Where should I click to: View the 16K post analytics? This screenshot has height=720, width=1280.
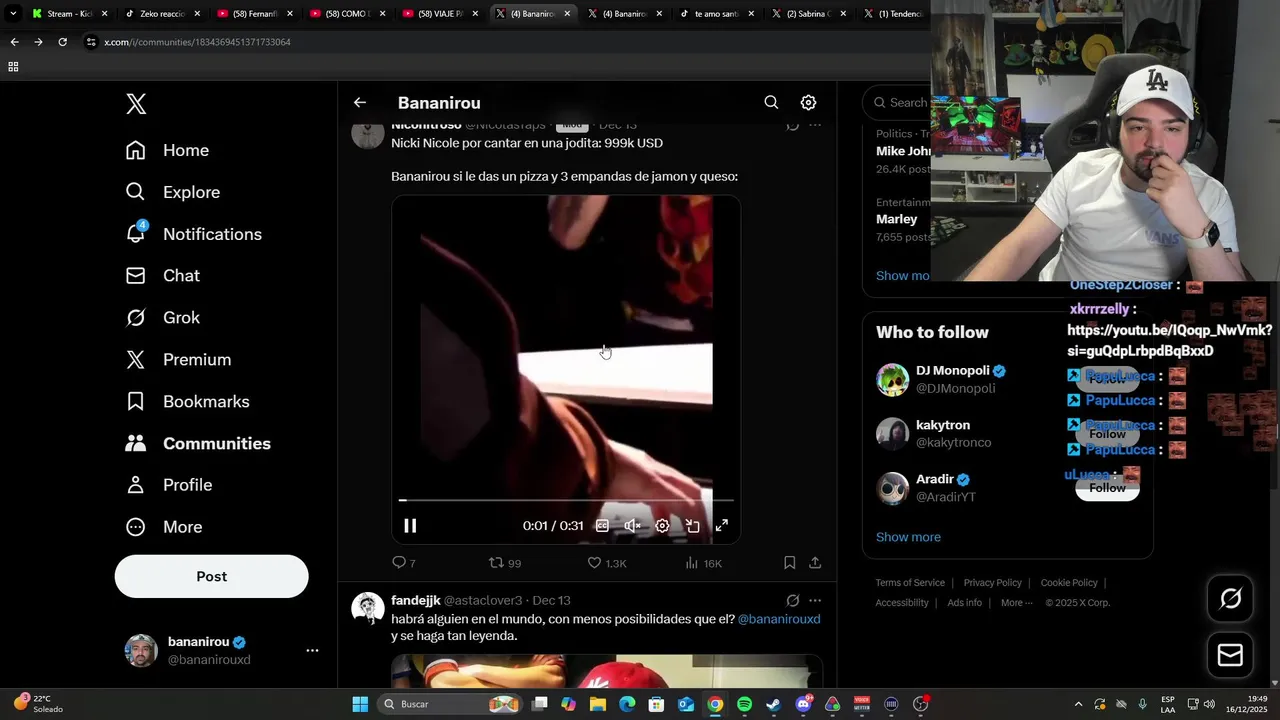pyautogui.click(x=703, y=563)
